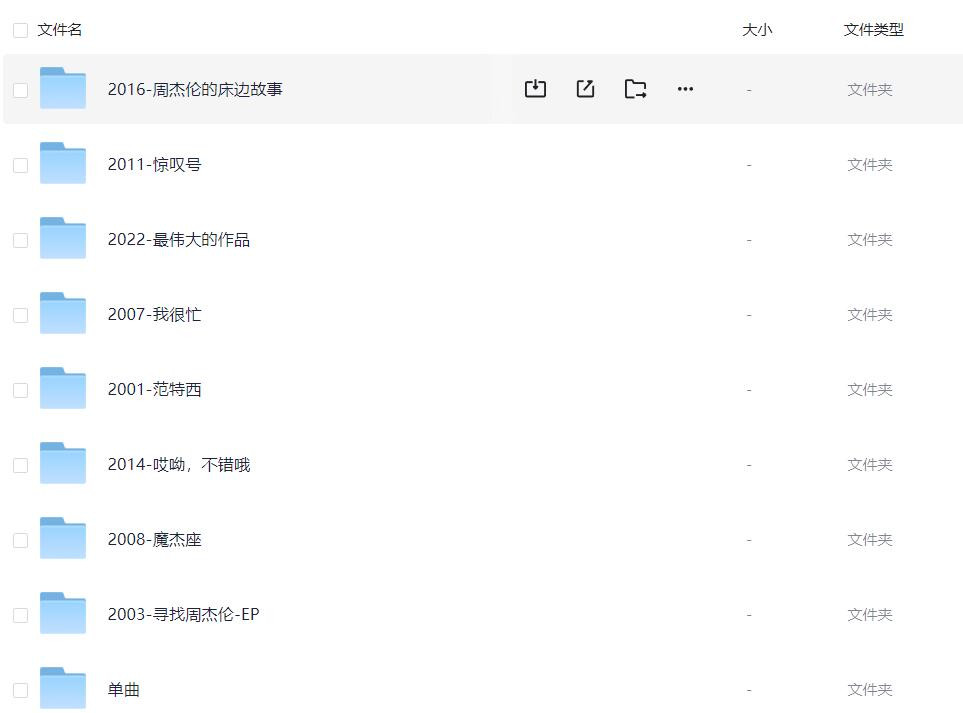Image resolution: width=963 pixels, height=713 pixels.
Task: Open more options for 2016-周杰伦的床边故事
Action: 685,89
